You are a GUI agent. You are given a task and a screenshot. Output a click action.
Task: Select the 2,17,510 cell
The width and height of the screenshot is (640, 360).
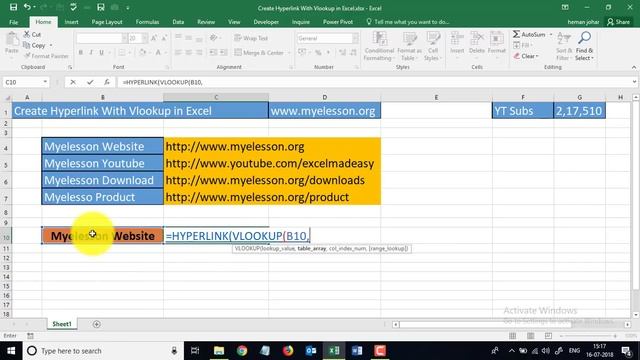click(579, 111)
